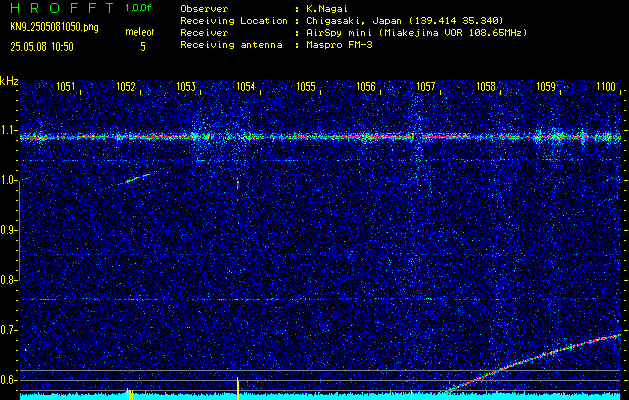Screen dimensions: 629x400
Task: Select the timestamp 25.05.08 10:50
Action: 42,47
